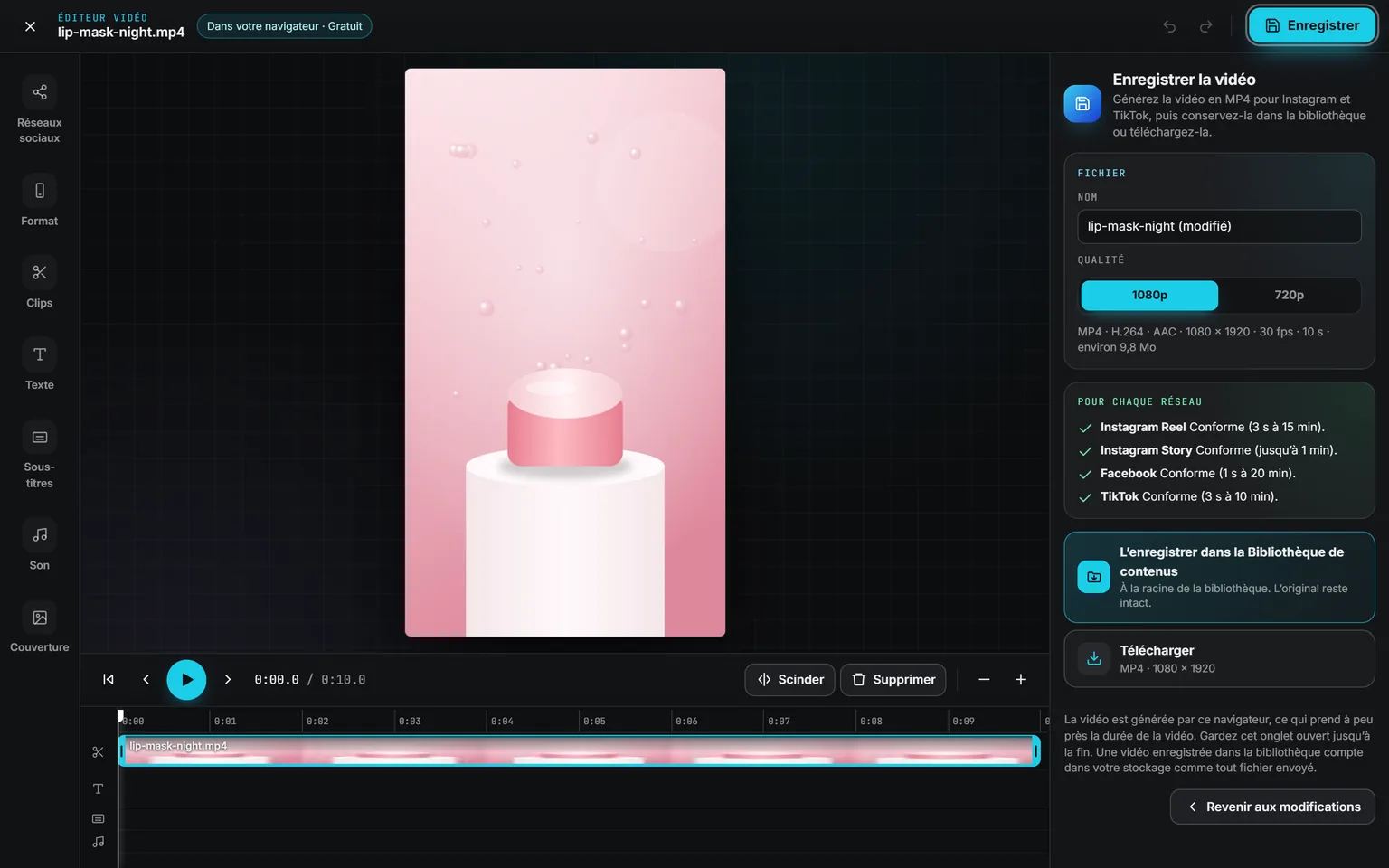The image size is (1389, 868).
Task: Click the redo arrow icon
Action: (1205, 26)
